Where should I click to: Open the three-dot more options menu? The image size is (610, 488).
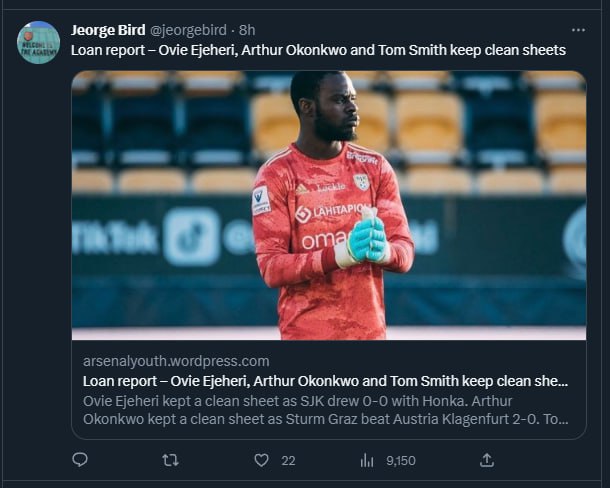click(578, 30)
